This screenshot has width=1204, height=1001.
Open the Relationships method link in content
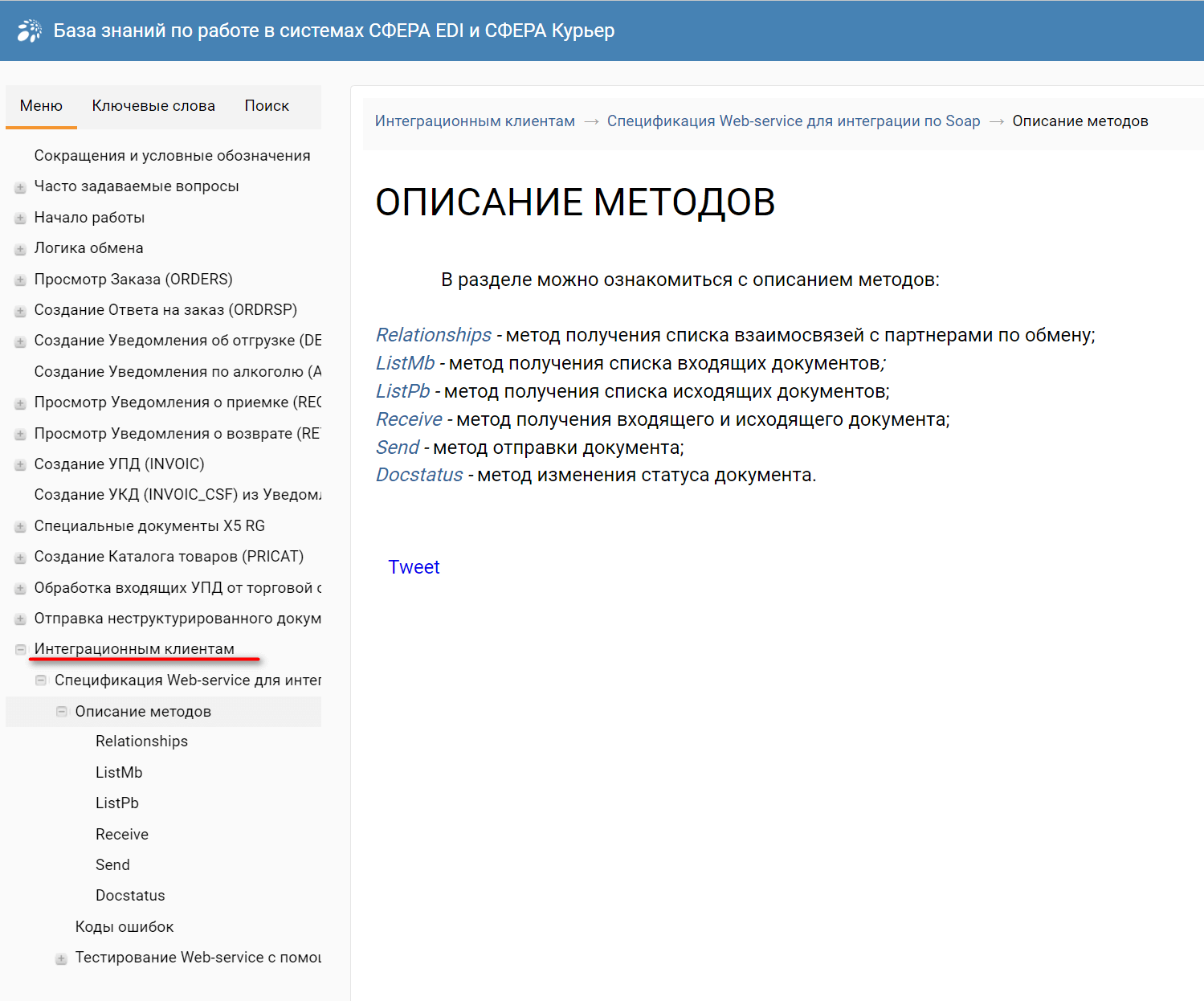(434, 335)
